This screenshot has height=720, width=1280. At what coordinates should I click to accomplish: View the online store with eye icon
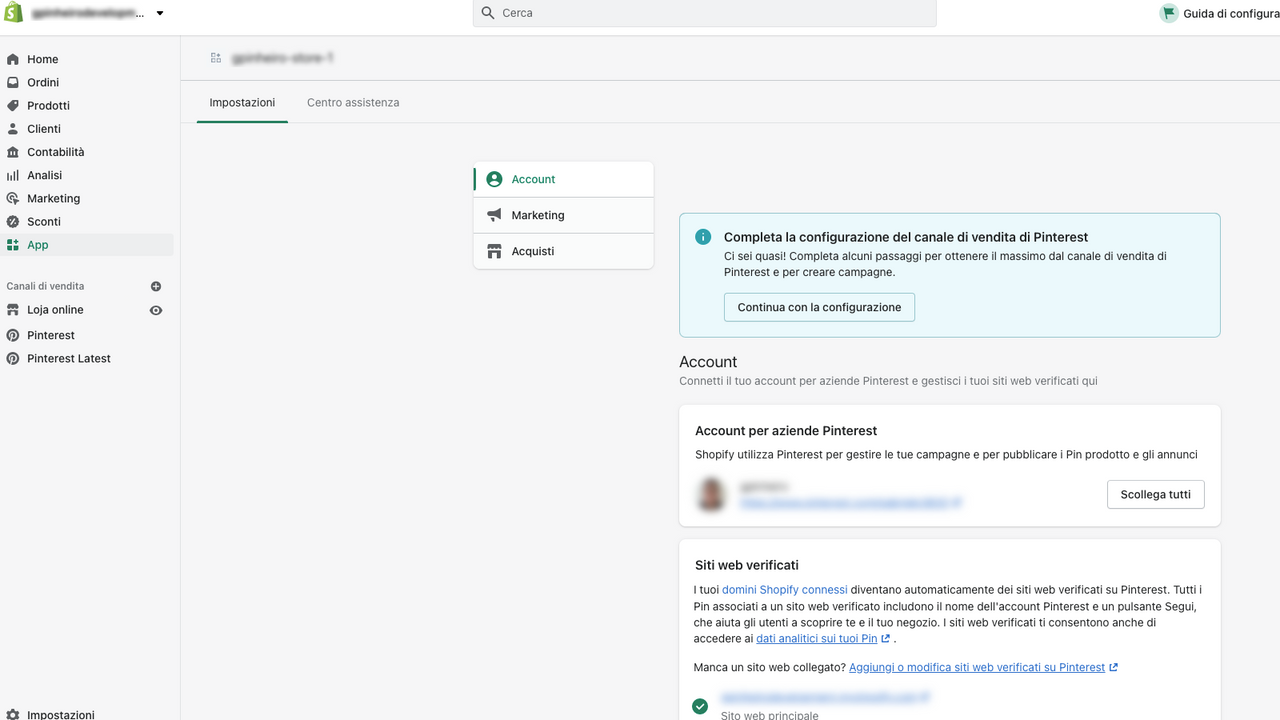click(156, 310)
